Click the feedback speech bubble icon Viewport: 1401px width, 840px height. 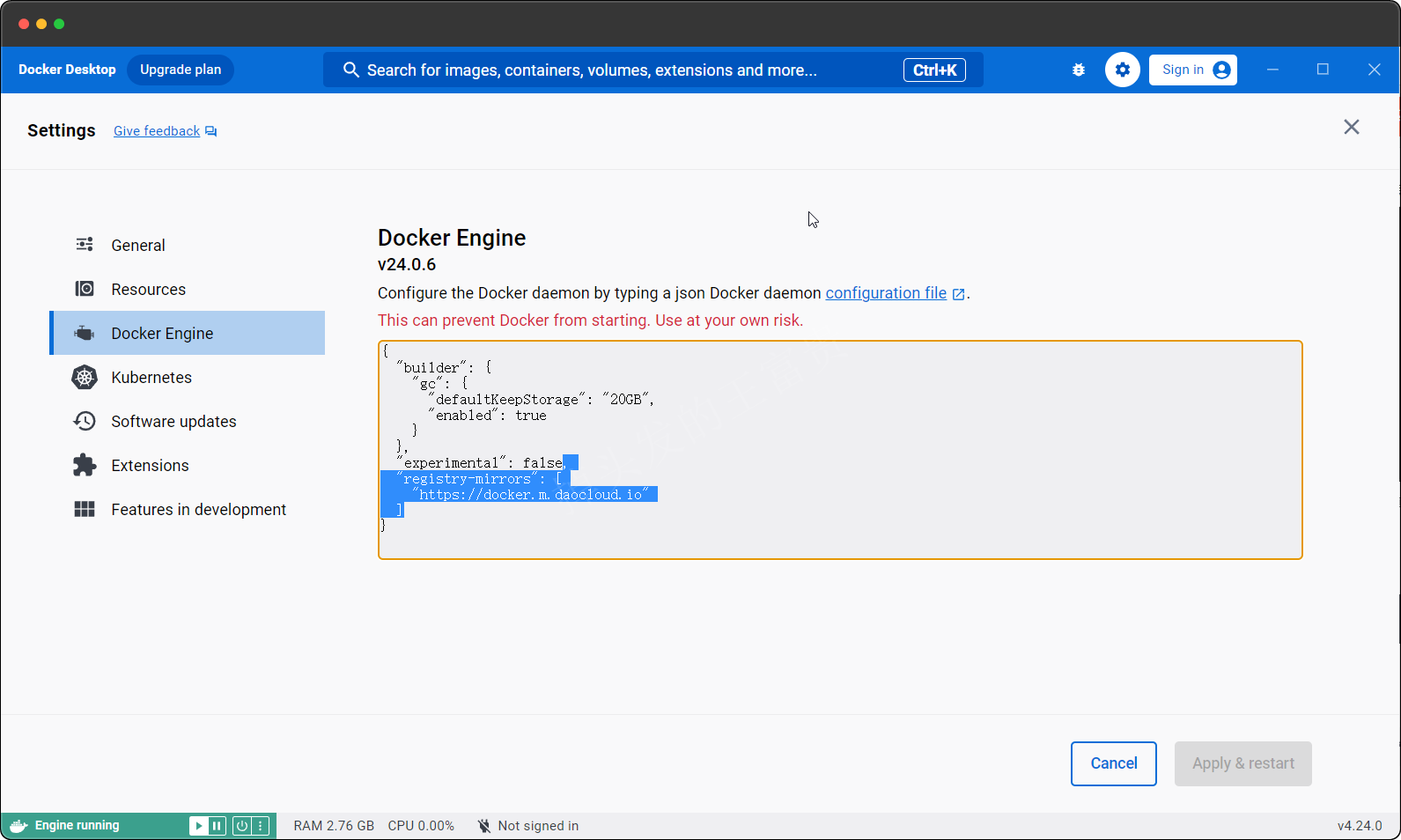[x=211, y=131]
